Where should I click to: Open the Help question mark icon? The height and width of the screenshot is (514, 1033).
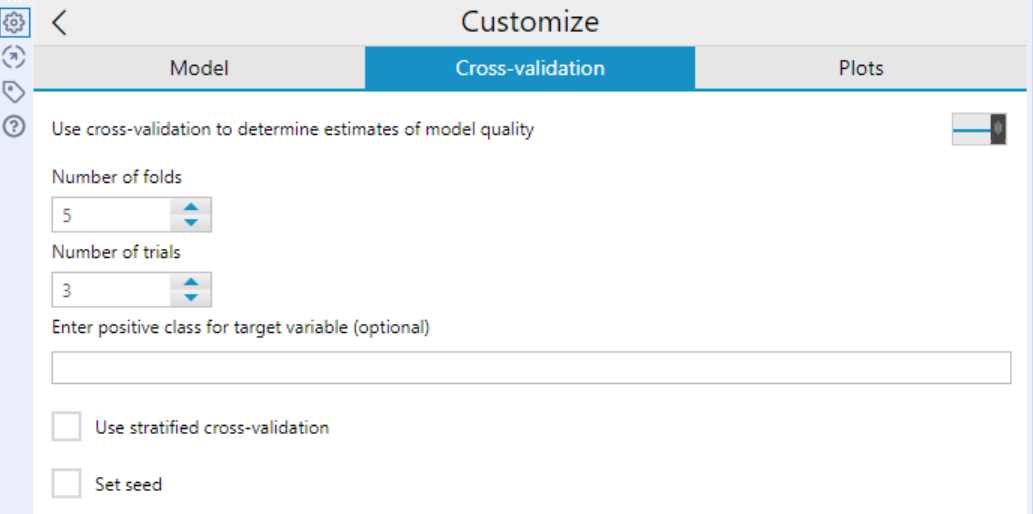14,127
